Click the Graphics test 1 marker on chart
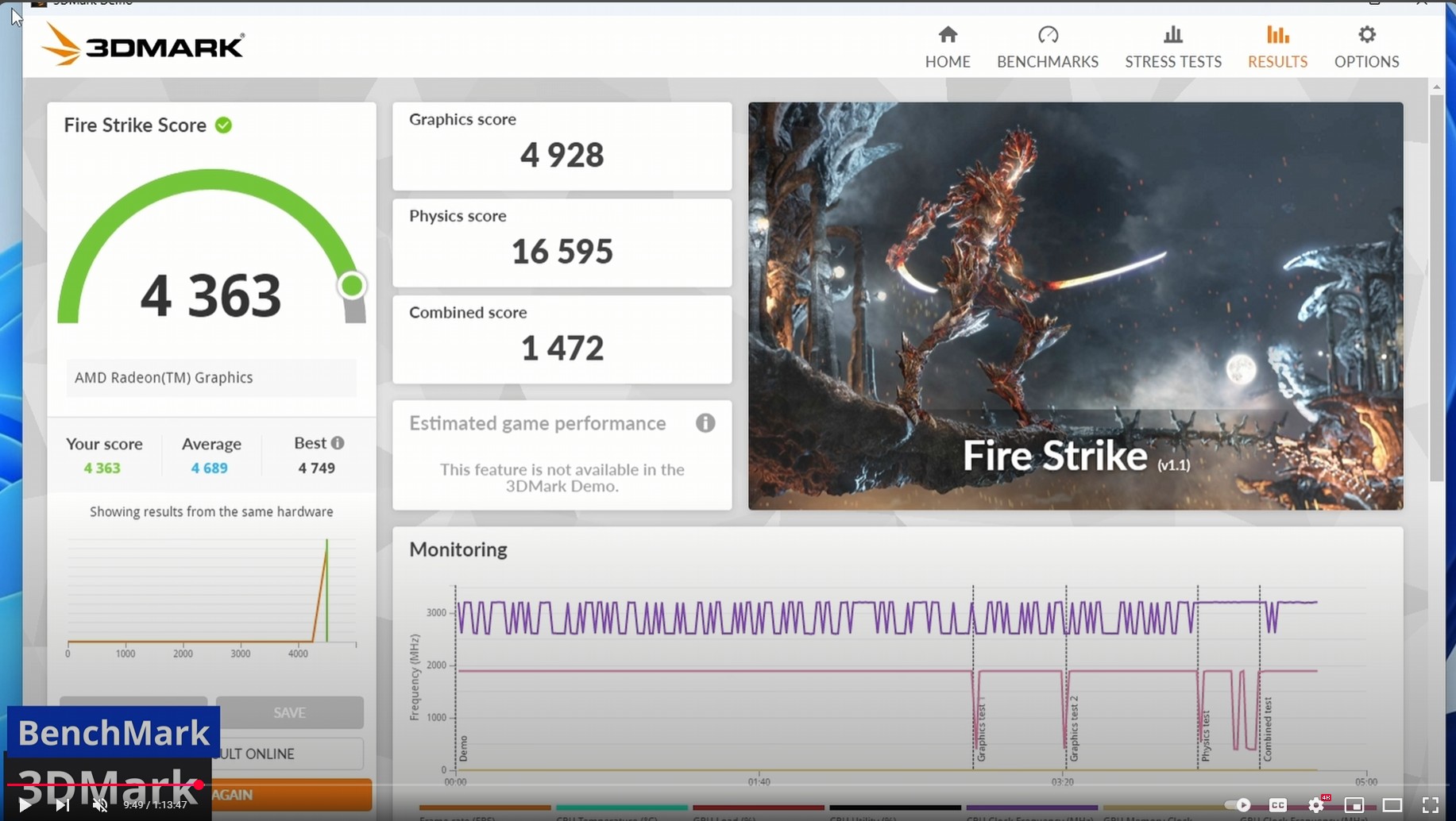Screen dimensions: 1456x821 tap(982, 729)
